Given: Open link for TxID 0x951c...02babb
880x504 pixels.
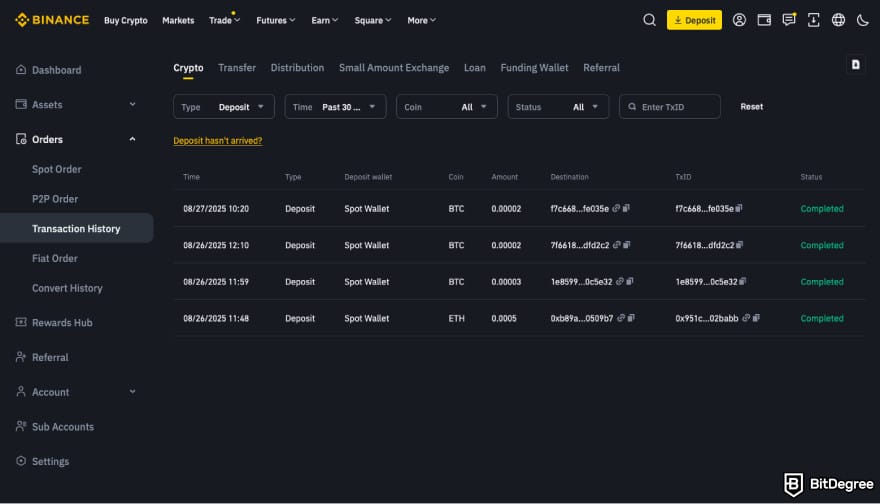Looking at the screenshot, I should click(x=746, y=318).
